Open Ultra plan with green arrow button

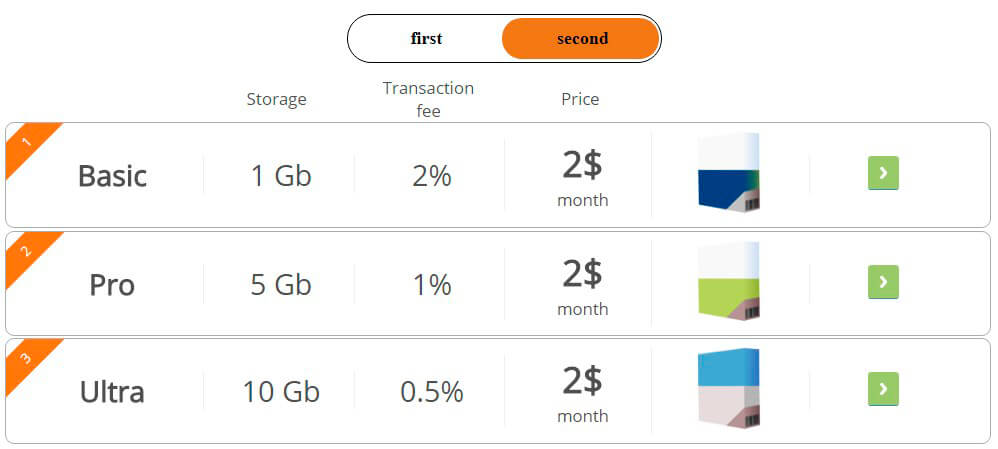883,389
